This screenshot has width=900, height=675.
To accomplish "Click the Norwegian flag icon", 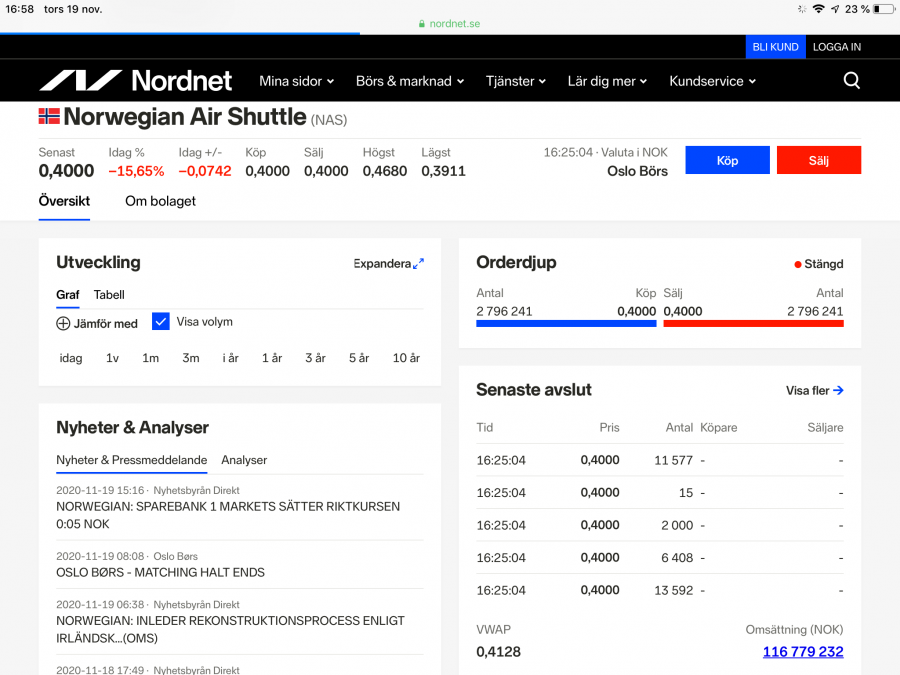I will pos(49,117).
